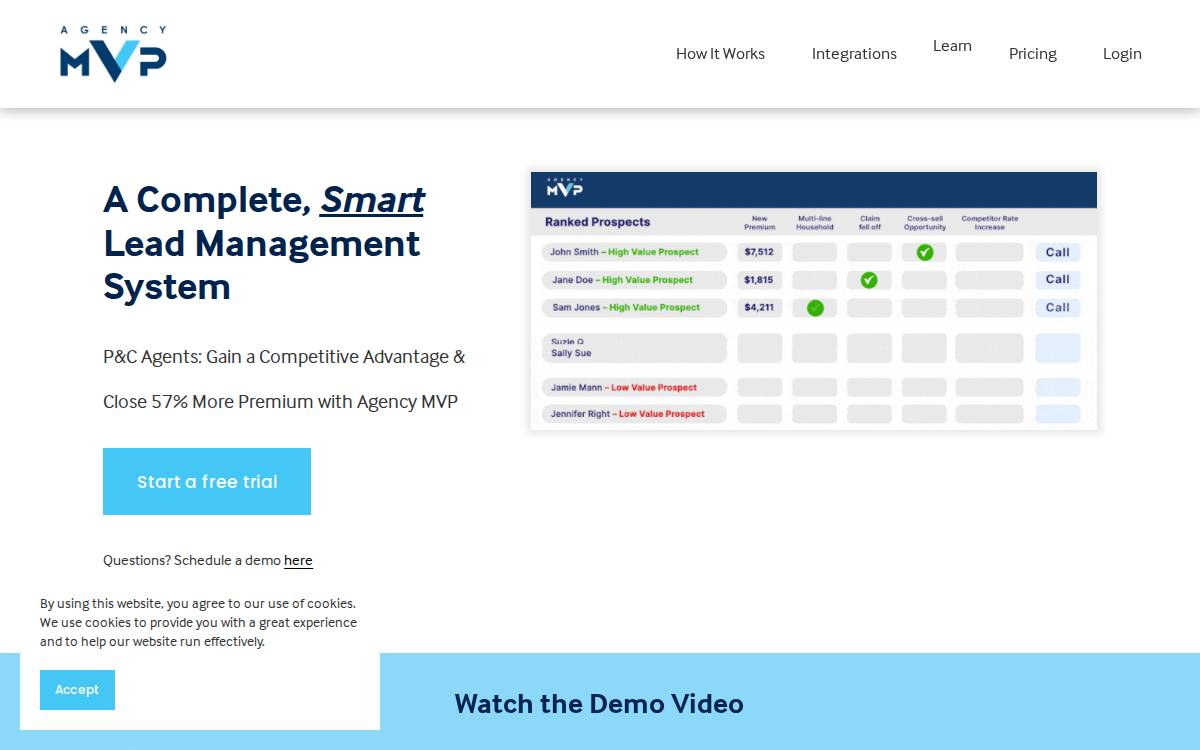Select the 'Questions? Schedule a demo' text
Viewport: 1200px width, 750px height.
(192, 560)
